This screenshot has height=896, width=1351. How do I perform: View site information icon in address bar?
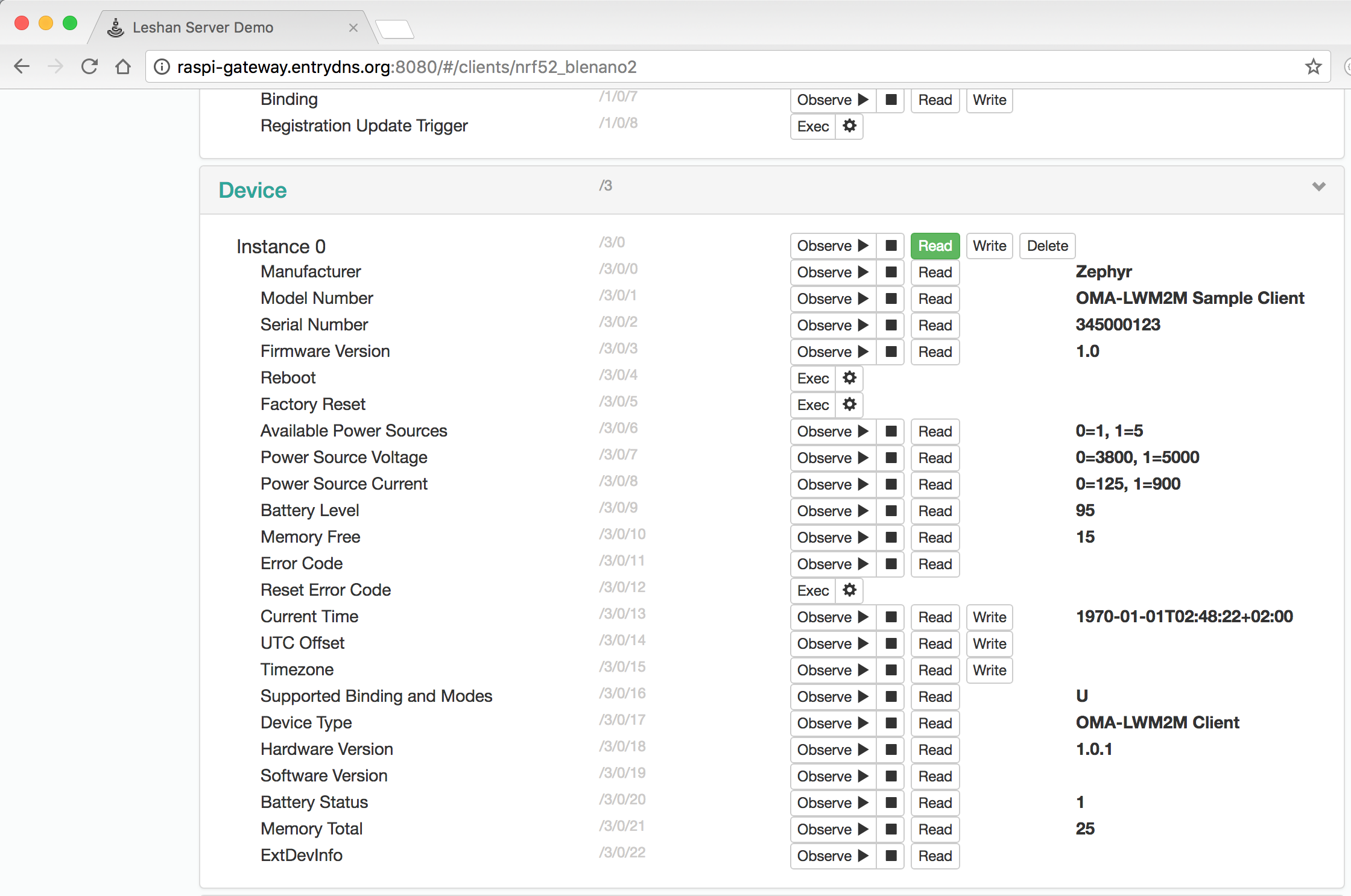(162, 66)
